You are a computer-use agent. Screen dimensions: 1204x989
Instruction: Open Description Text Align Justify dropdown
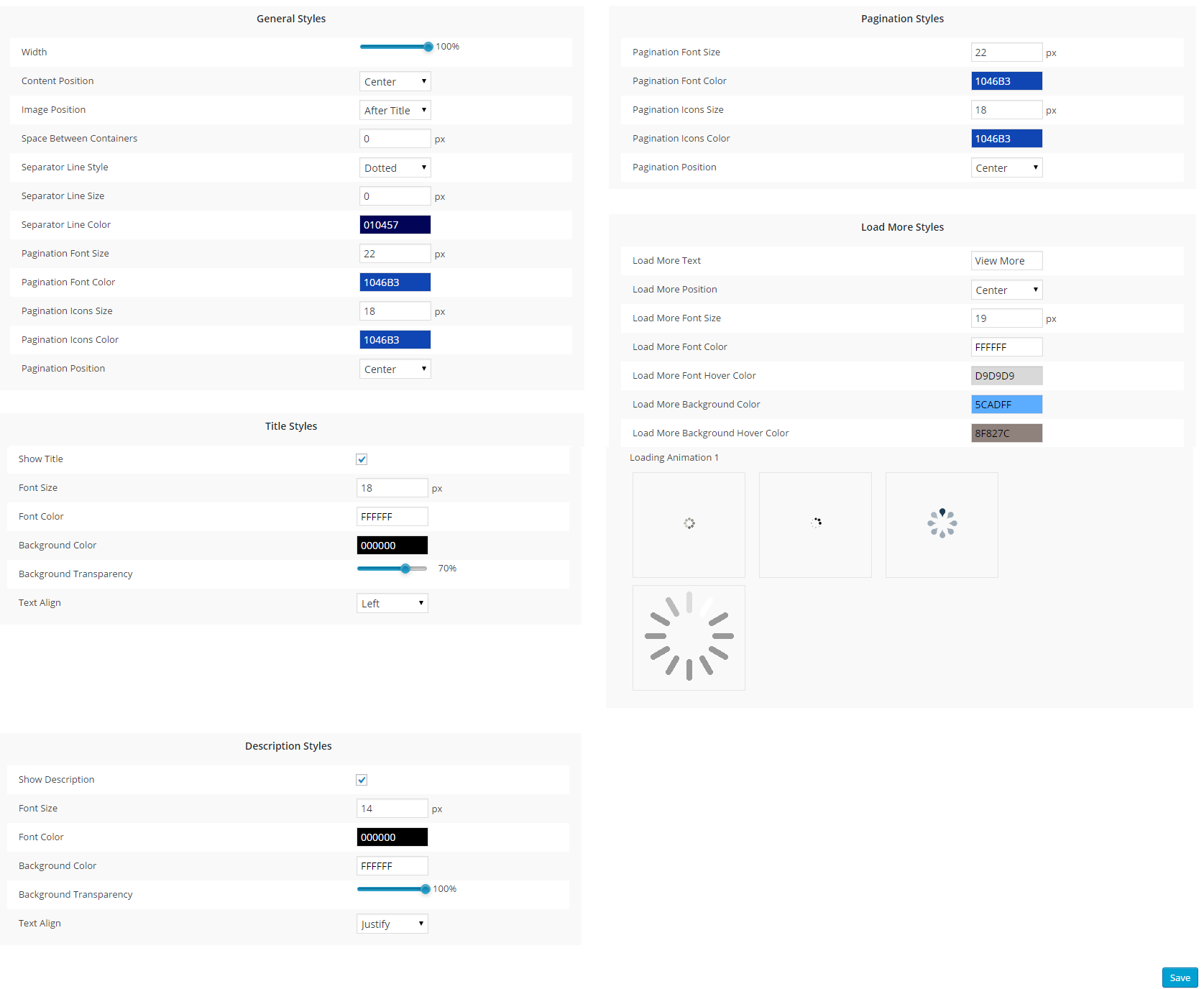click(392, 924)
